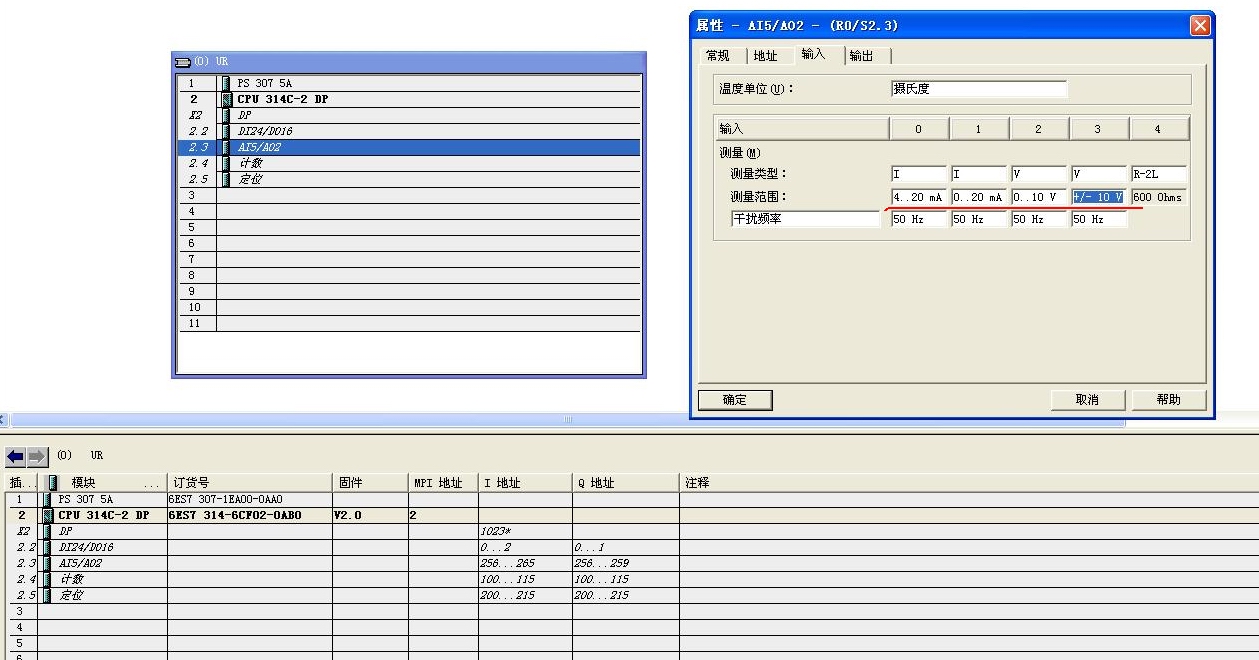Switch to the 常规 tab

[718, 56]
